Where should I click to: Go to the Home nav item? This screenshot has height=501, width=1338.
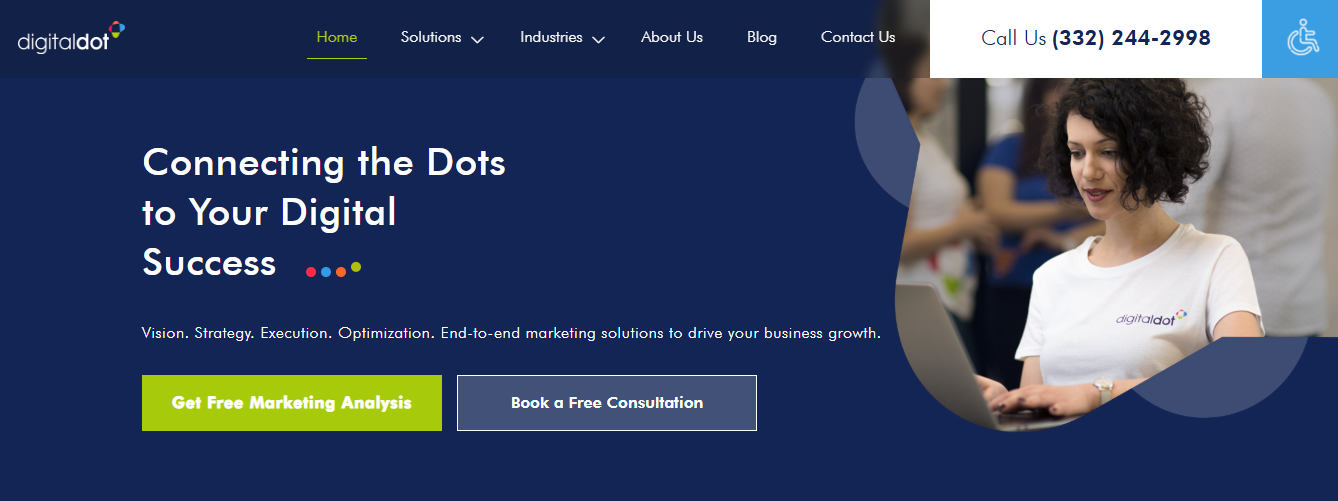[x=336, y=37]
